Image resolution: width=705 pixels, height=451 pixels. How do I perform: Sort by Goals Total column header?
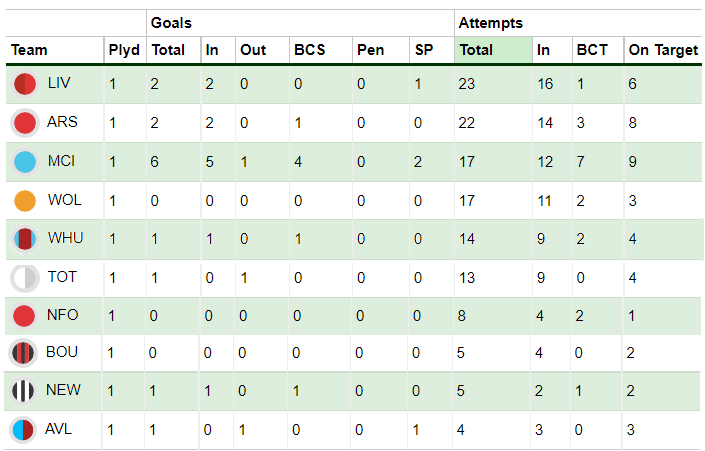[168, 50]
